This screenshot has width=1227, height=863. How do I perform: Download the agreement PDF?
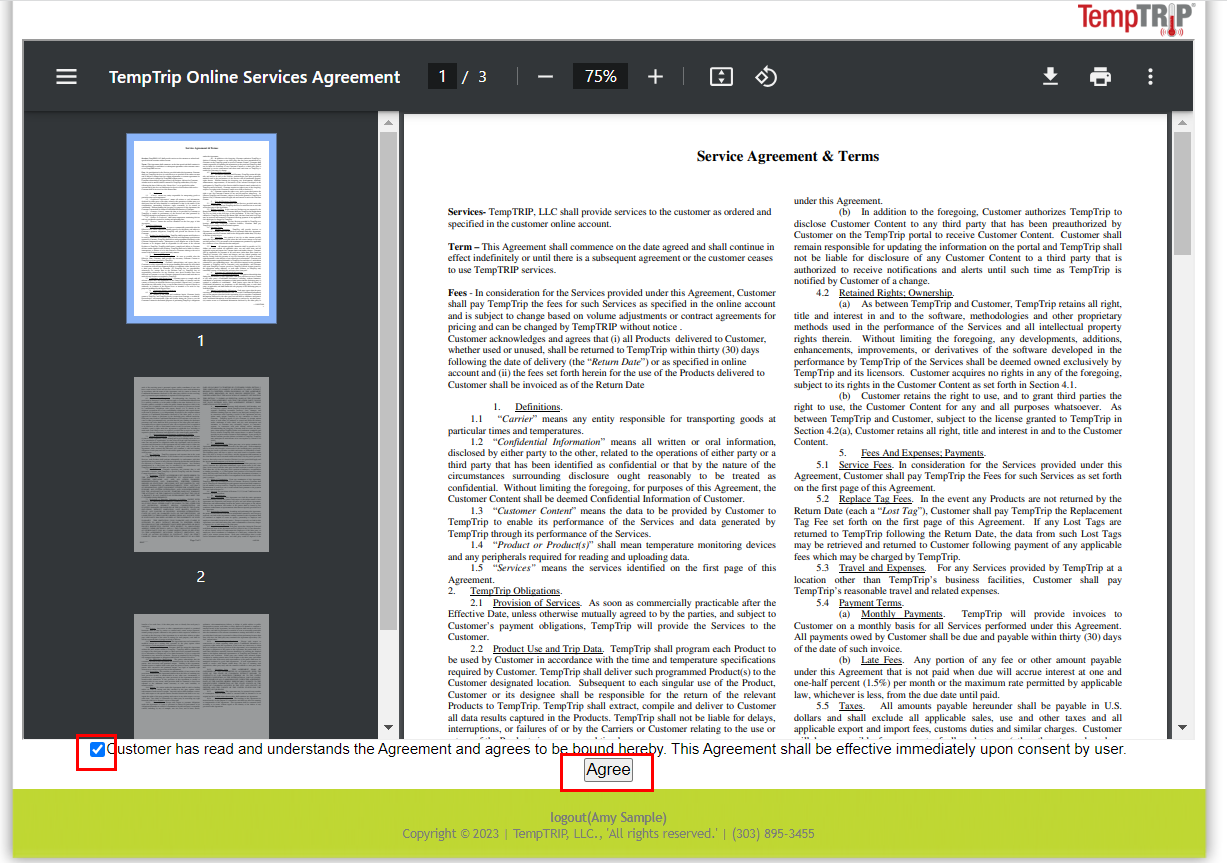(1050, 76)
